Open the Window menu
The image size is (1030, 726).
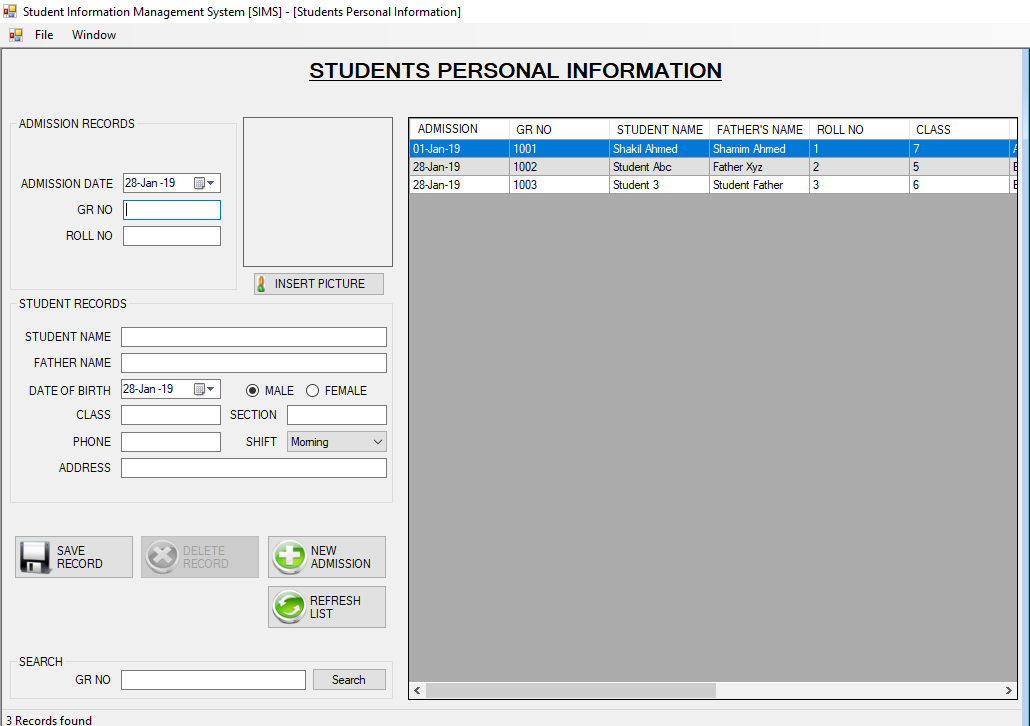click(94, 35)
